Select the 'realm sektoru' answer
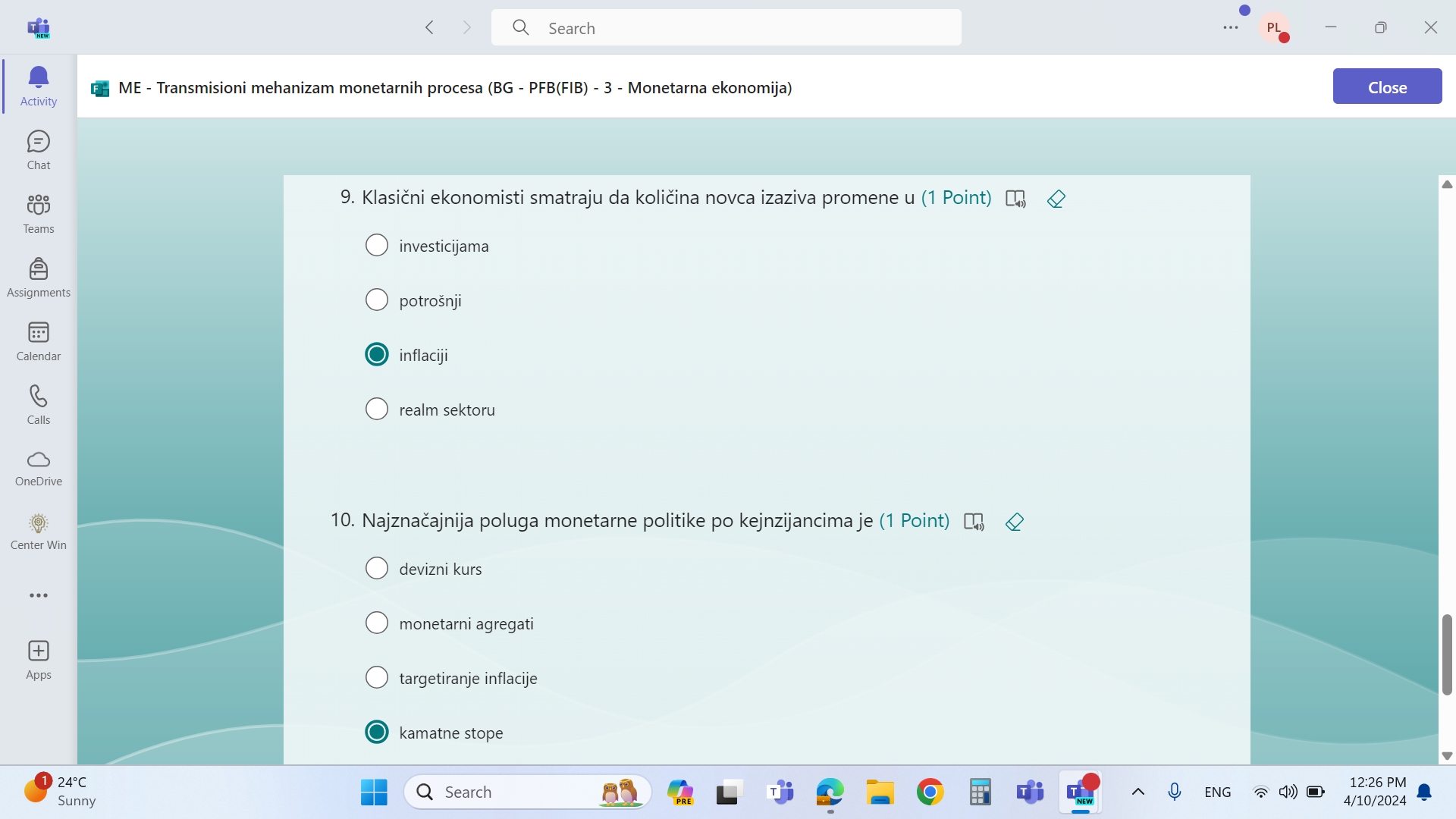1456x819 pixels. point(377,409)
